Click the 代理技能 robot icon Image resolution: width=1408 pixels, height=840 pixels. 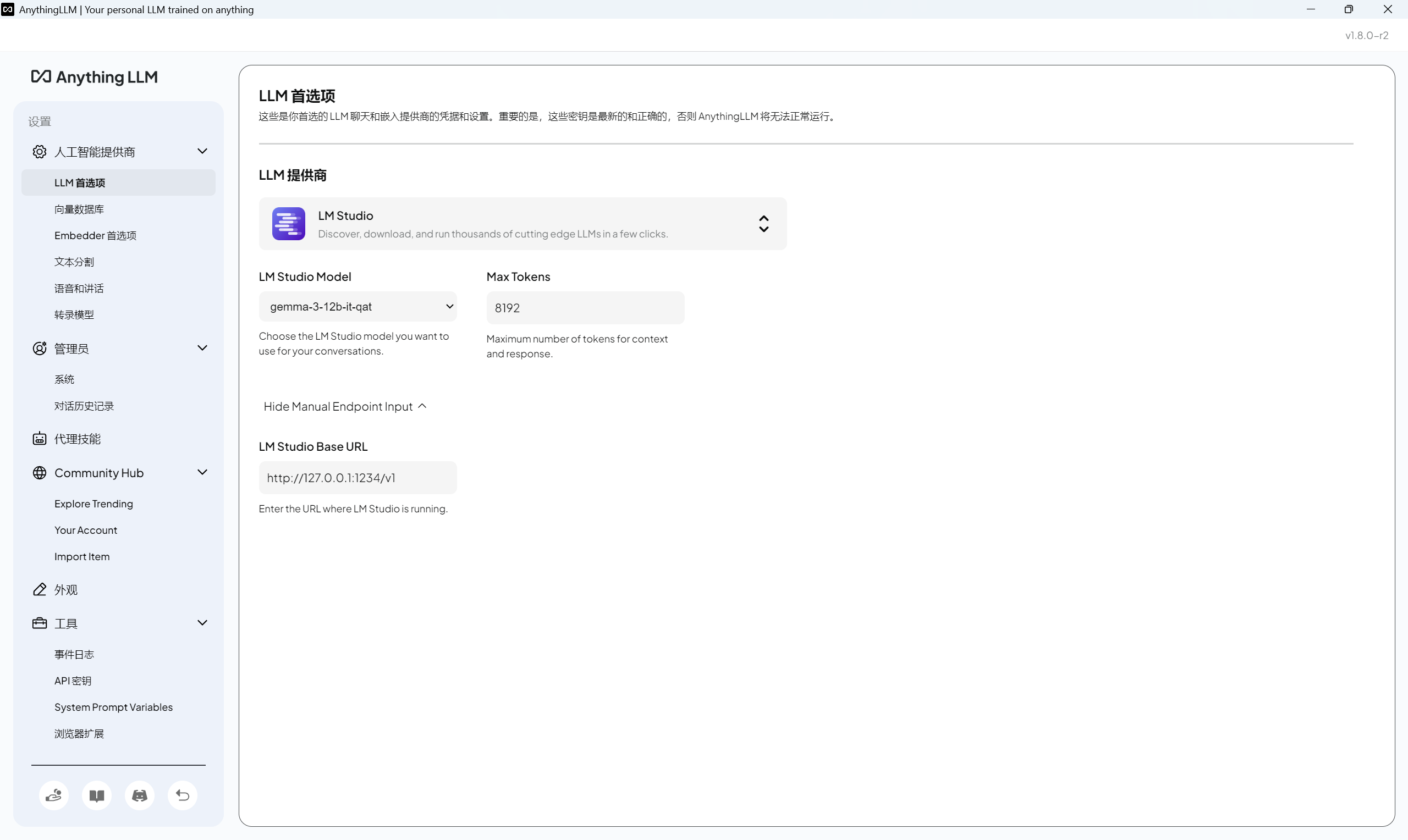(x=40, y=439)
